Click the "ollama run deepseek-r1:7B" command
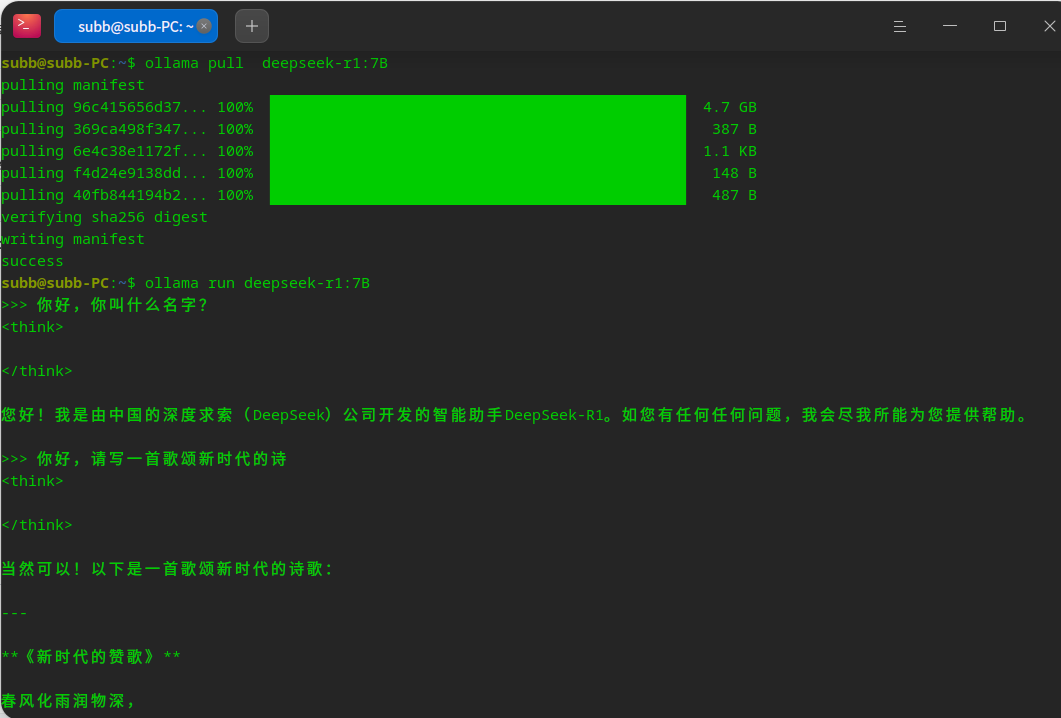The width and height of the screenshot is (1061, 718). pyautogui.click(x=257, y=283)
